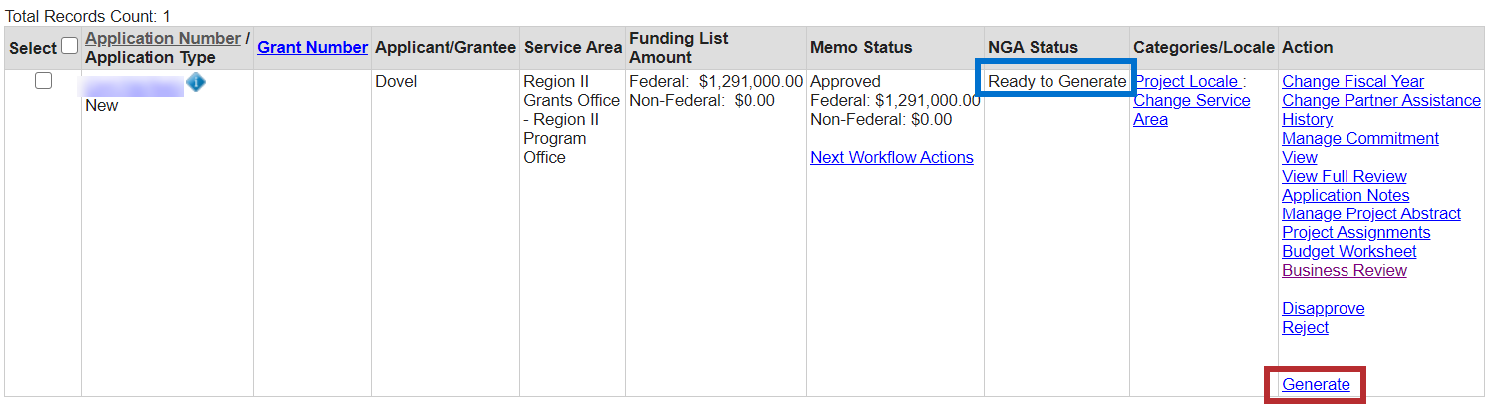Open the Budget Worksheet link
The width and height of the screenshot is (1498, 419).
(x=1349, y=251)
